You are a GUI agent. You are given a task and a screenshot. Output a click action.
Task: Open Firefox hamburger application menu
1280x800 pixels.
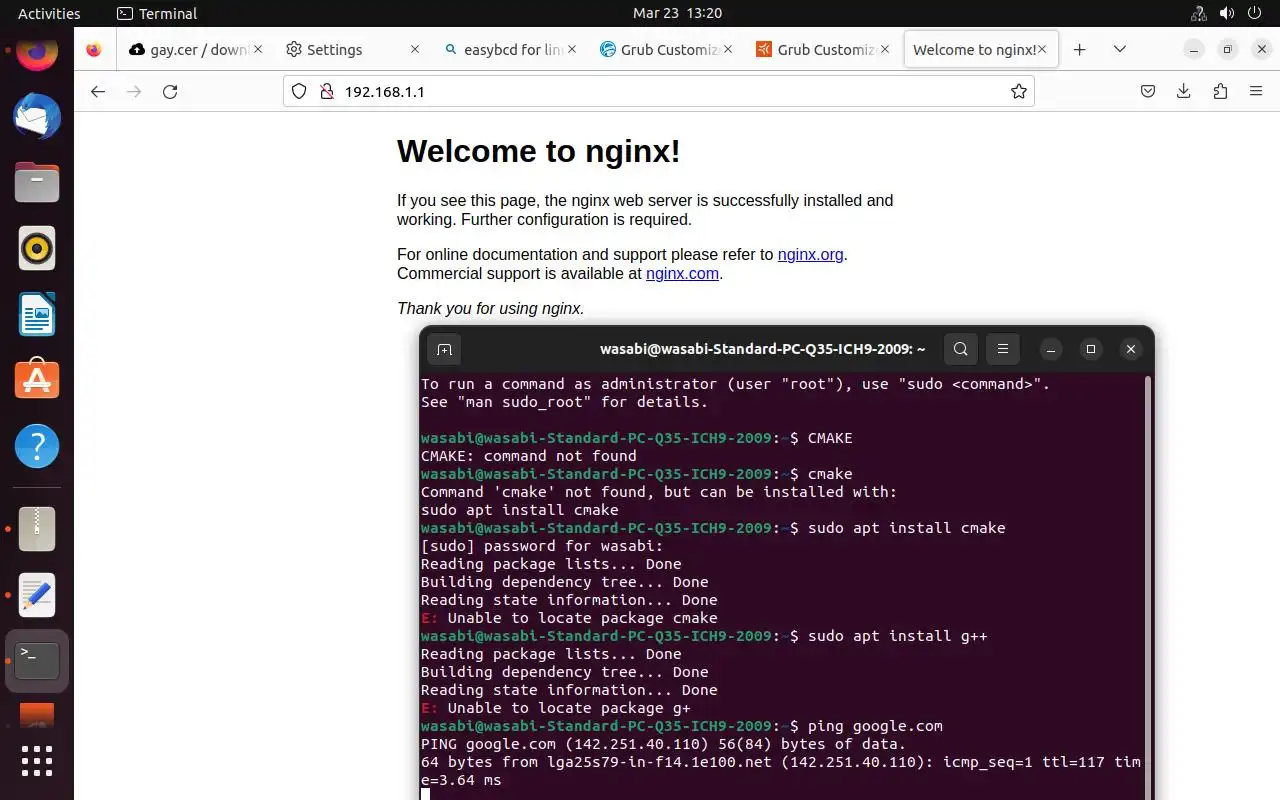[x=1256, y=91]
